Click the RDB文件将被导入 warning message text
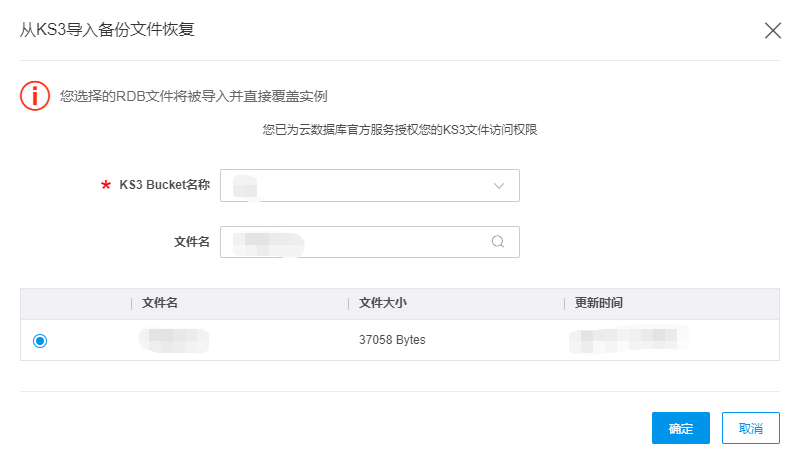The width and height of the screenshot is (797, 458). click(194, 96)
